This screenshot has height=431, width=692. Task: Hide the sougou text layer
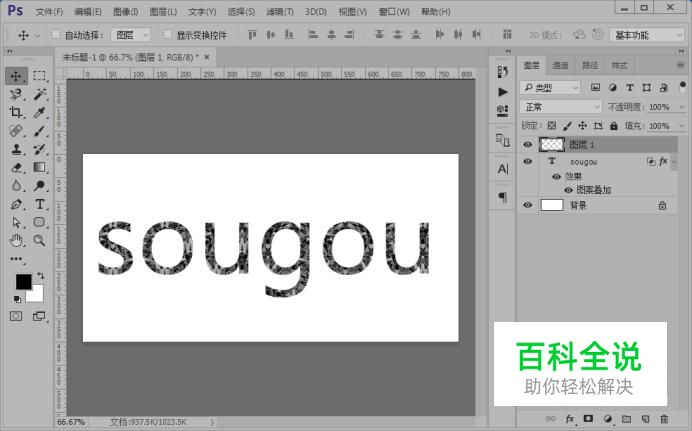point(527,161)
